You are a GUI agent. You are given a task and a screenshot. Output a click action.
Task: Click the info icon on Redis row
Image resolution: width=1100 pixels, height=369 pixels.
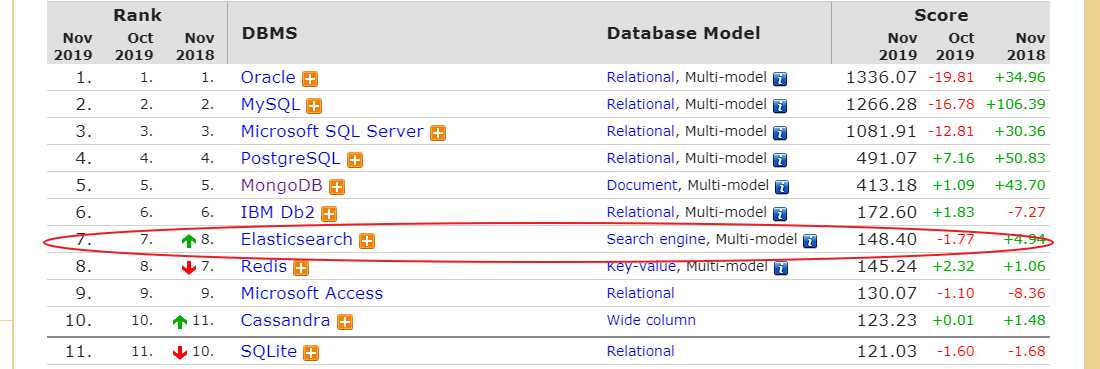click(x=781, y=267)
